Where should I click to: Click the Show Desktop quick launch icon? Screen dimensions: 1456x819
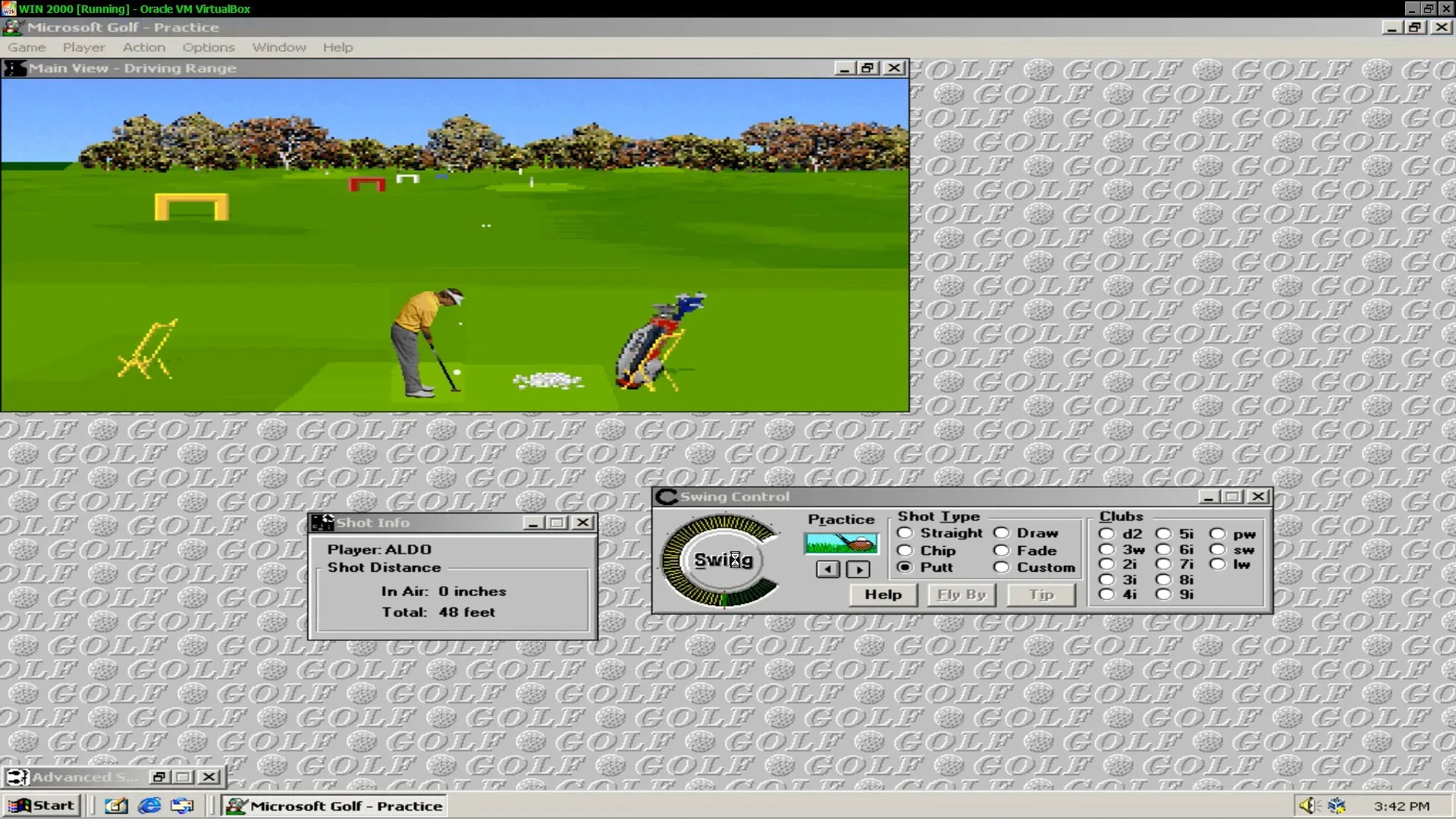point(116,805)
